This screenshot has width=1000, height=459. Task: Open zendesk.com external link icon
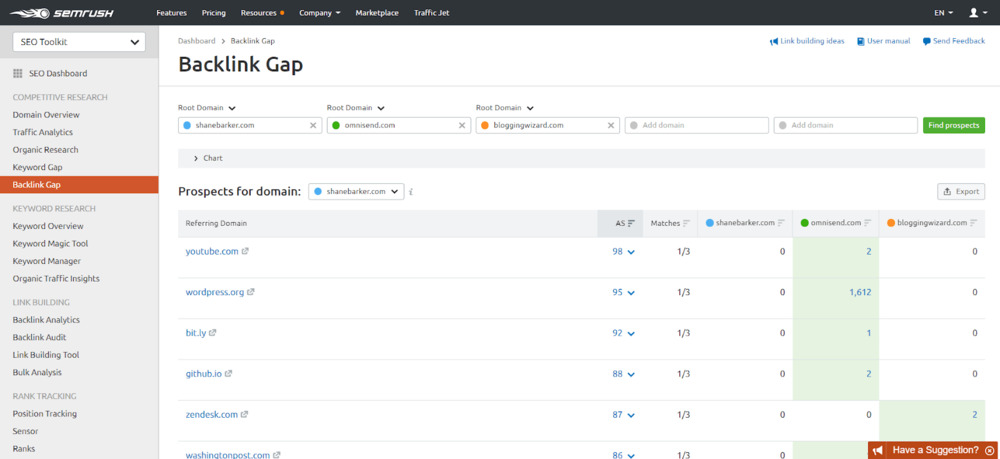pos(244,414)
